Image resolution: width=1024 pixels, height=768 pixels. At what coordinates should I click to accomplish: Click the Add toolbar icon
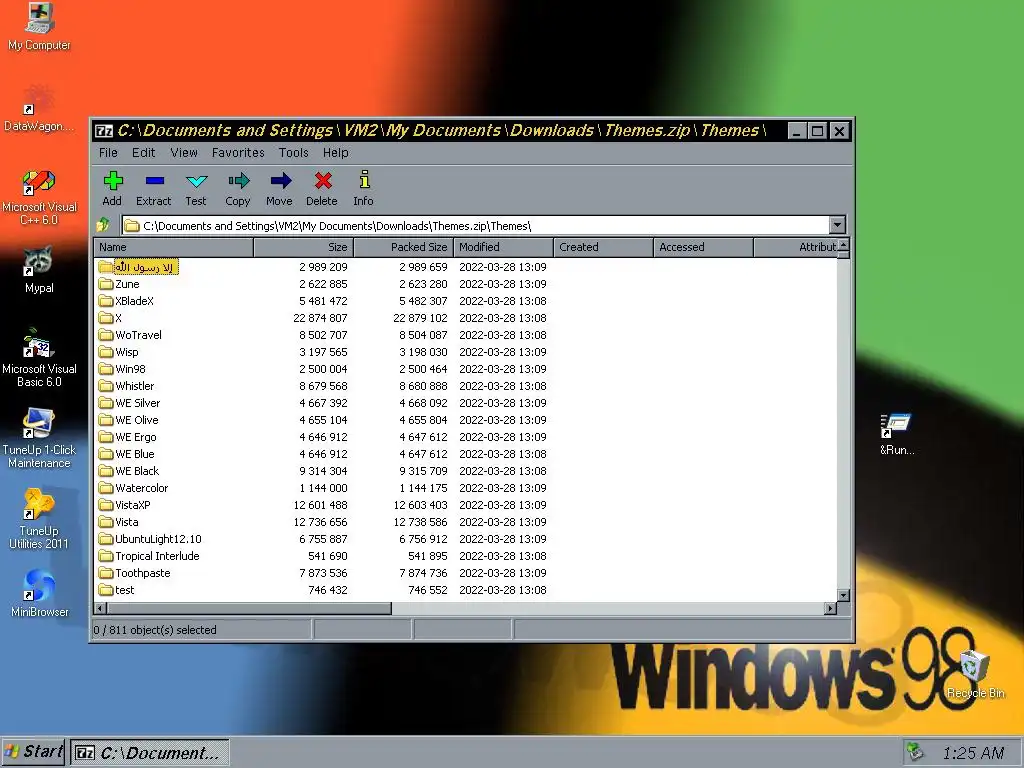point(113,180)
